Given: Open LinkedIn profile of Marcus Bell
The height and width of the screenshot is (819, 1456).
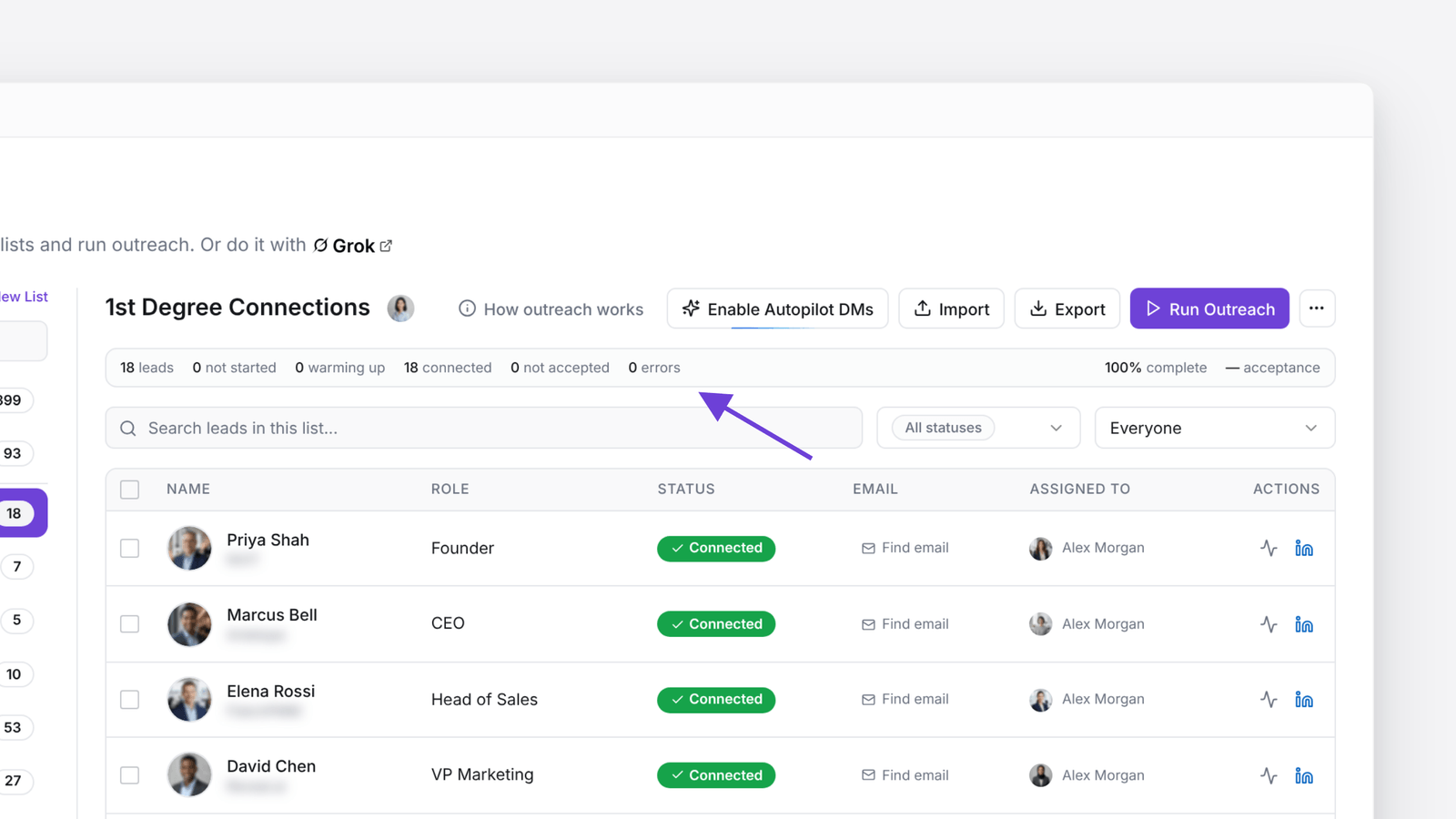Looking at the screenshot, I should tap(1304, 624).
